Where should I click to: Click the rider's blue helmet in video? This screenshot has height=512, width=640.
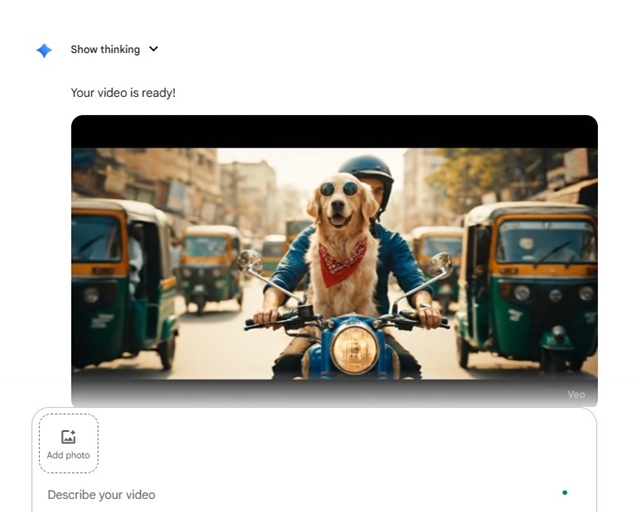[x=367, y=170]
